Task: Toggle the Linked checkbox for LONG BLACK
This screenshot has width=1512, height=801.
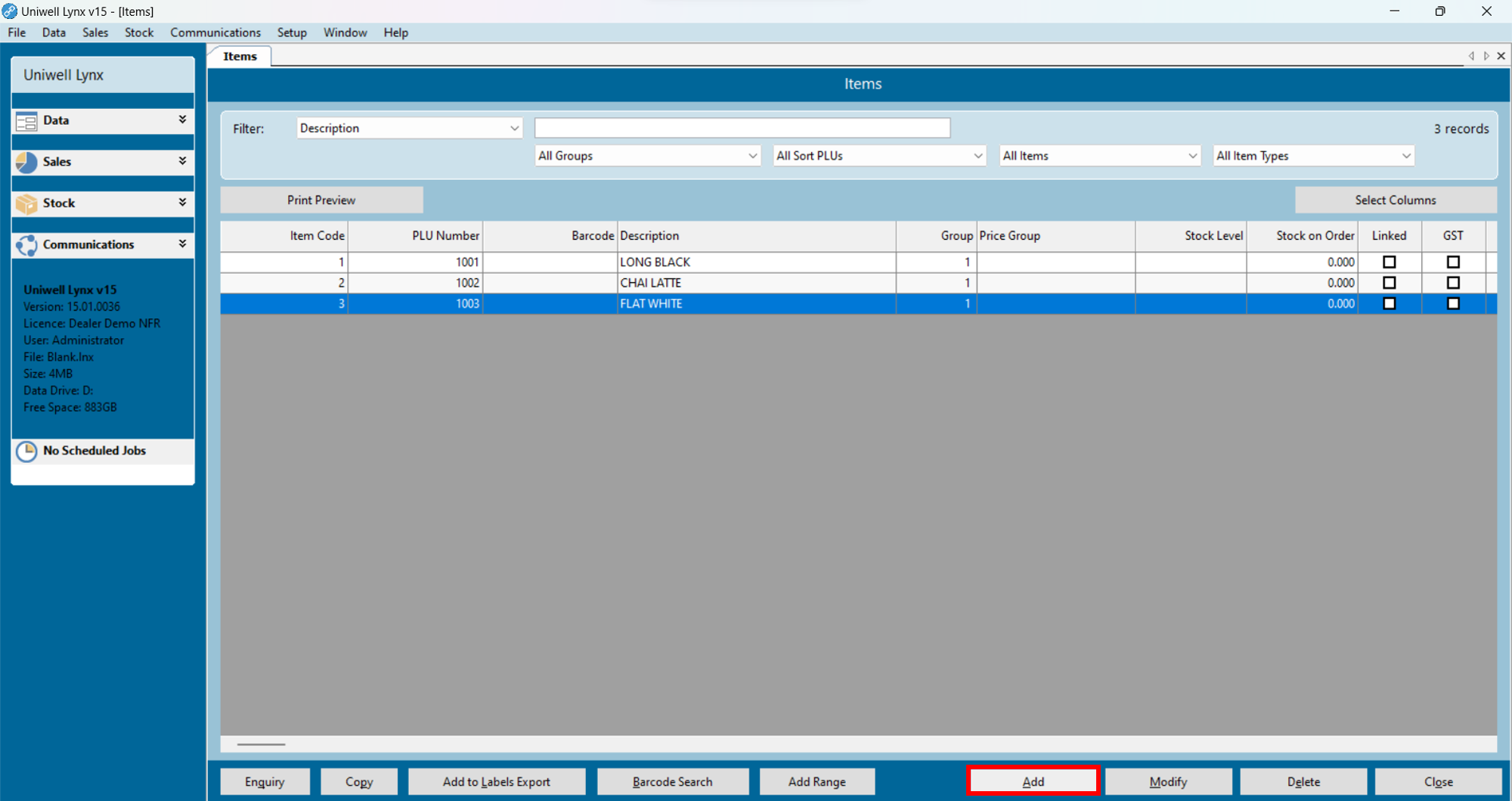Action: coord(1389,262)
